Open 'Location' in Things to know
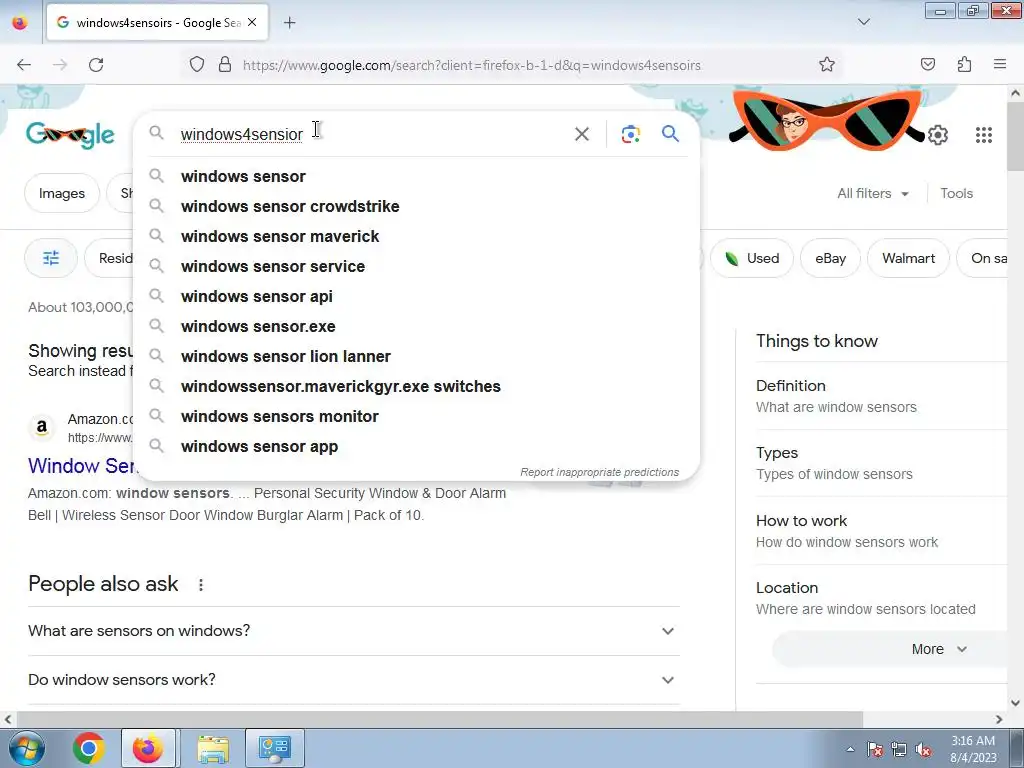 pos(881,598)
